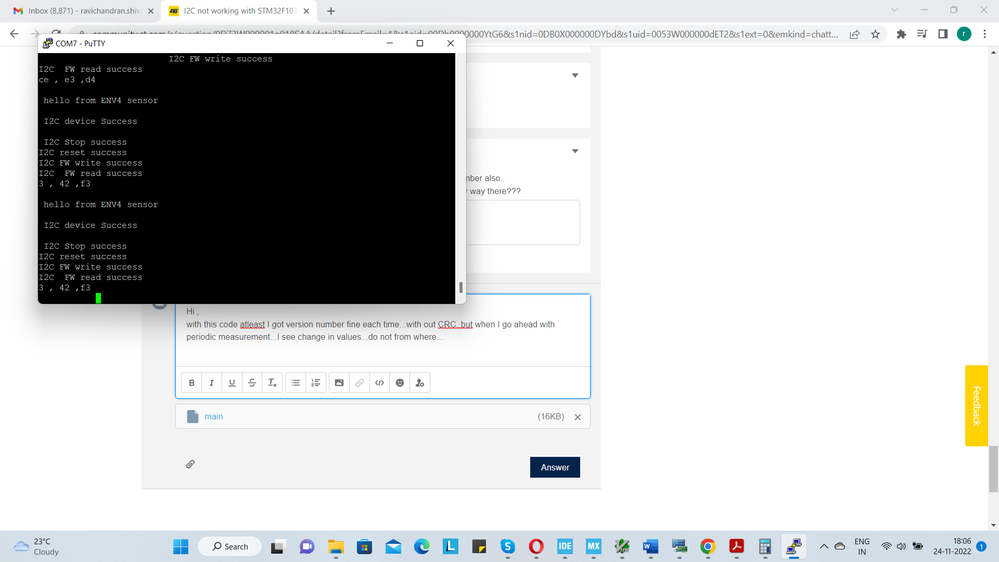
Task: Expand the first collapsed answer chevron
Action: click(575, 75)
